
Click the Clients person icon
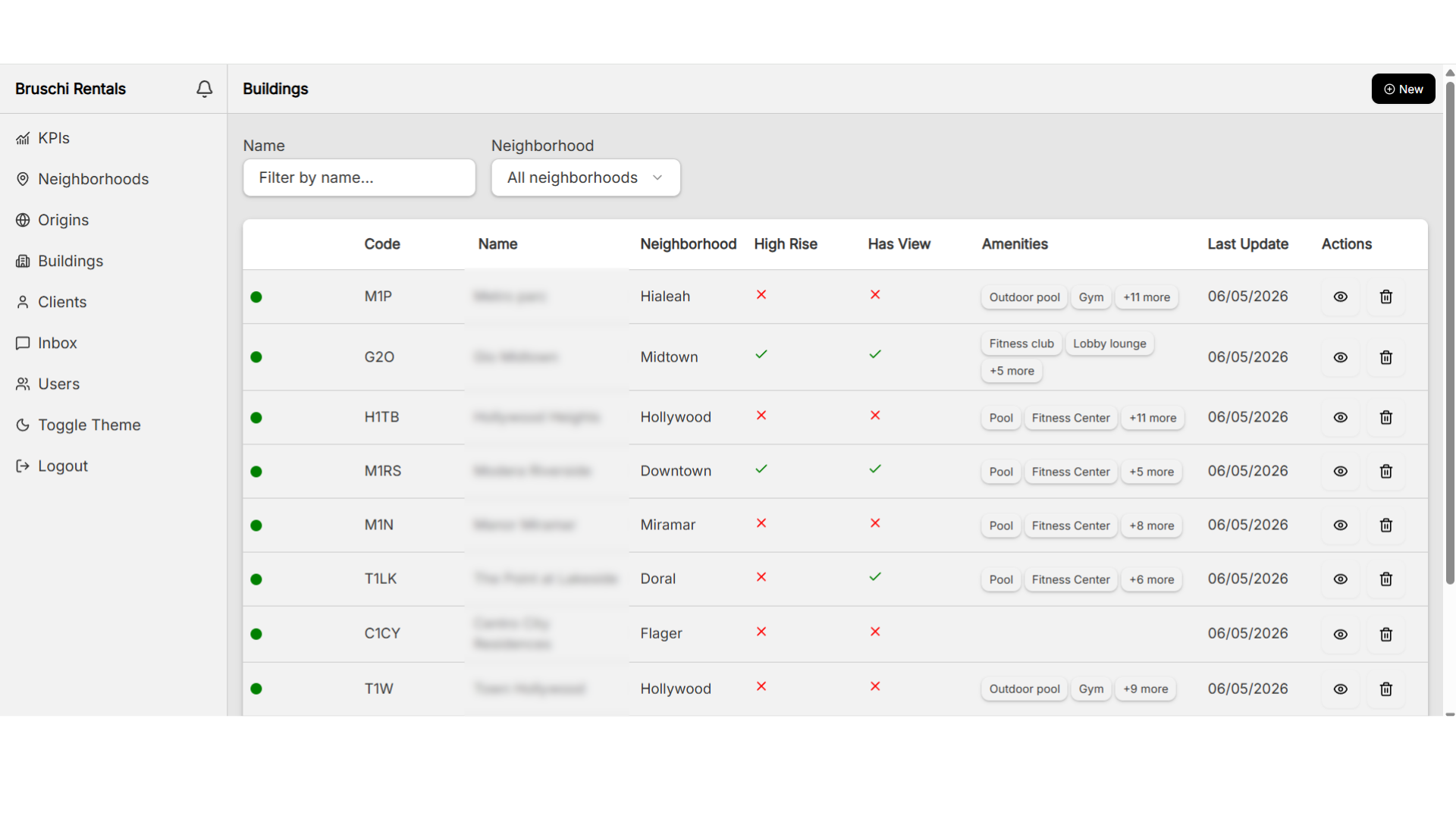coord(23,302)
